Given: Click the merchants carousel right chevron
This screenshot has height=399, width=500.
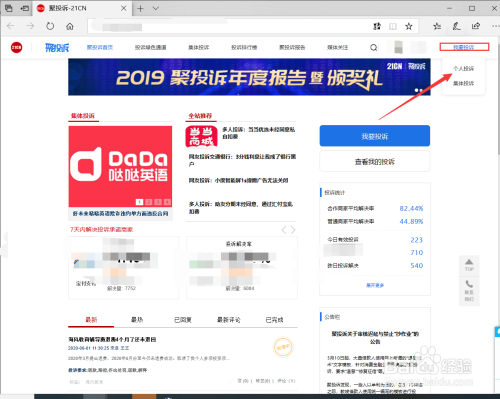Looking at the screenshot, I should tap(293, 230).
